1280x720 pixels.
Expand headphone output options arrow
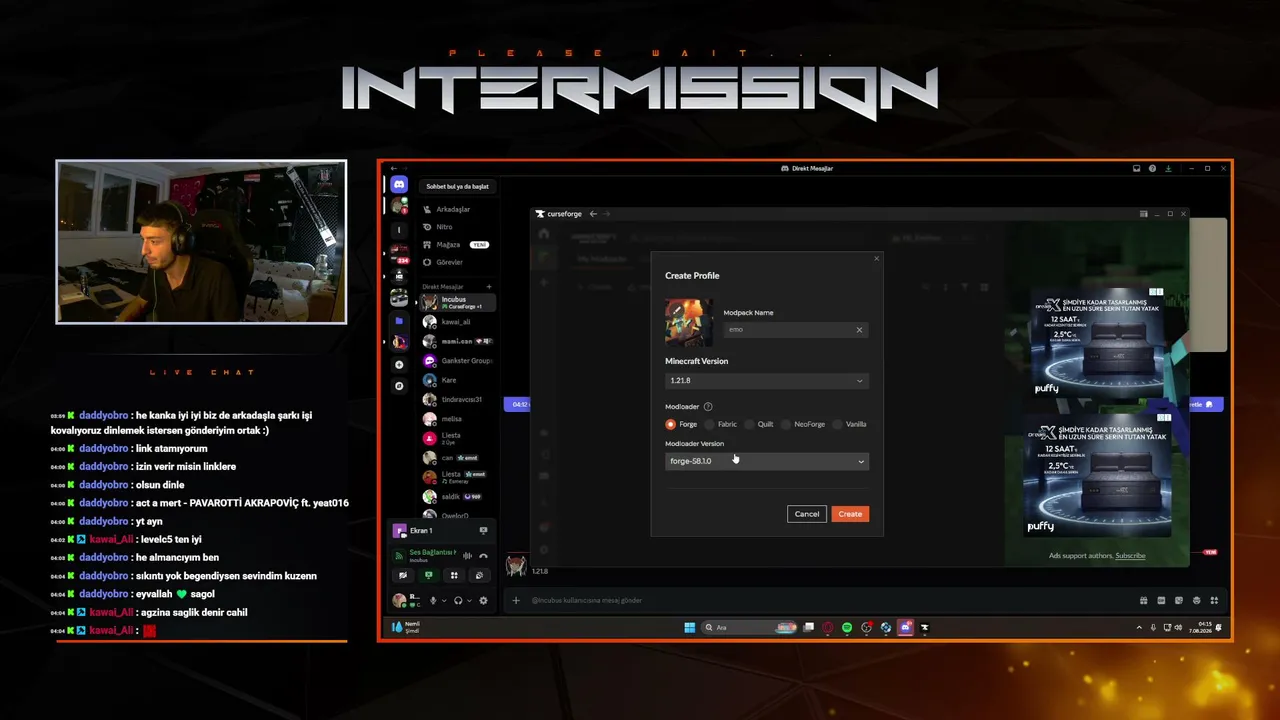click(469, 600)
